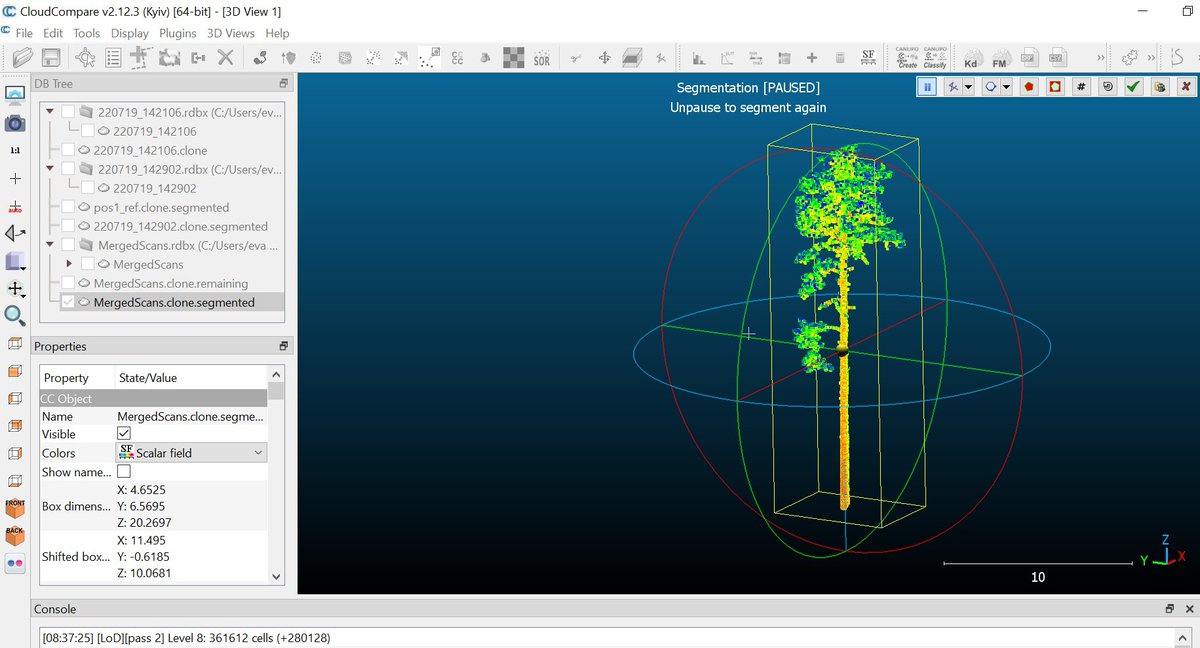Click the CANUPO Create plugin icon
Image resolution: width=1200 pixels, height=648 pixels.
click(907, 58)
